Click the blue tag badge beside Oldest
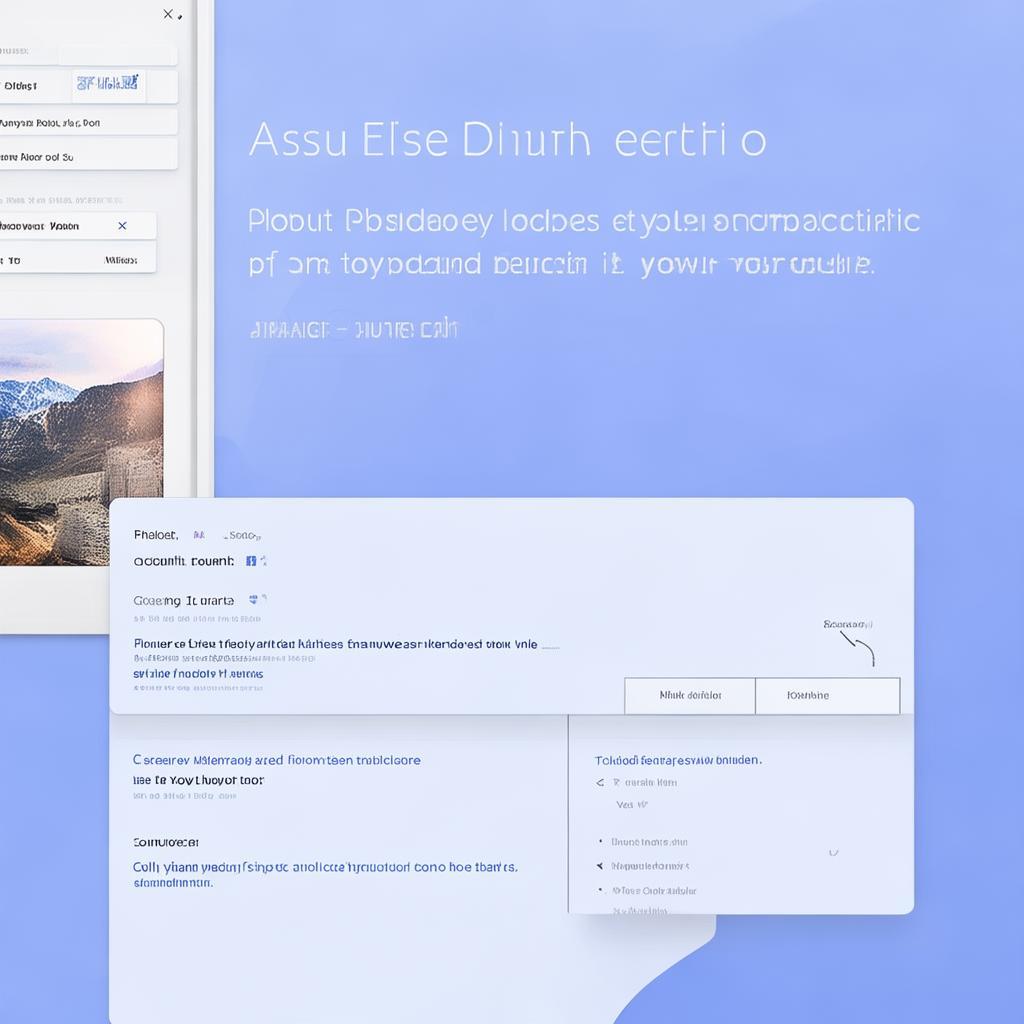1024x1024 pixels. pos(109,86)
